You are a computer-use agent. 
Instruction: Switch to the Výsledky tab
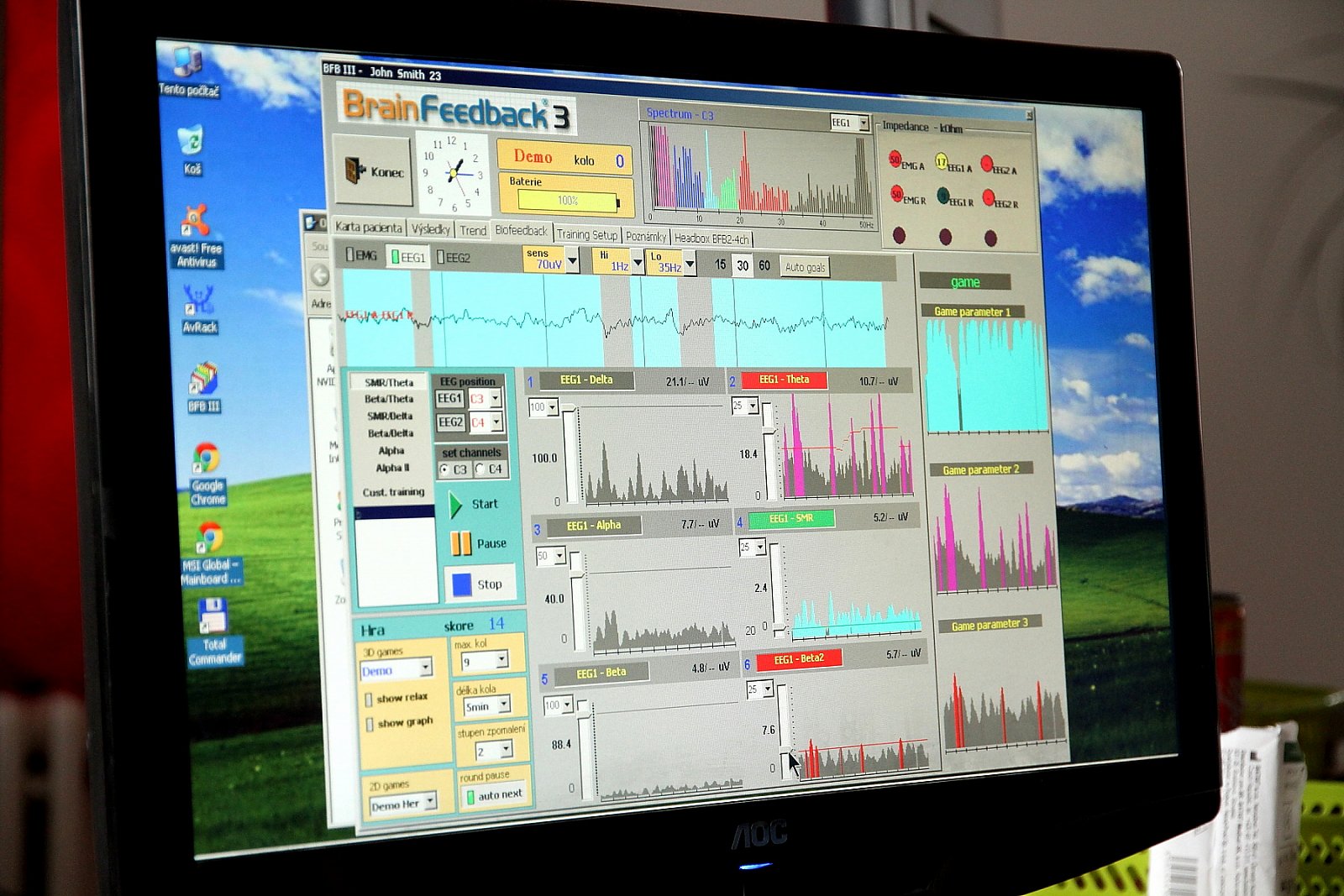pos(431,228)
